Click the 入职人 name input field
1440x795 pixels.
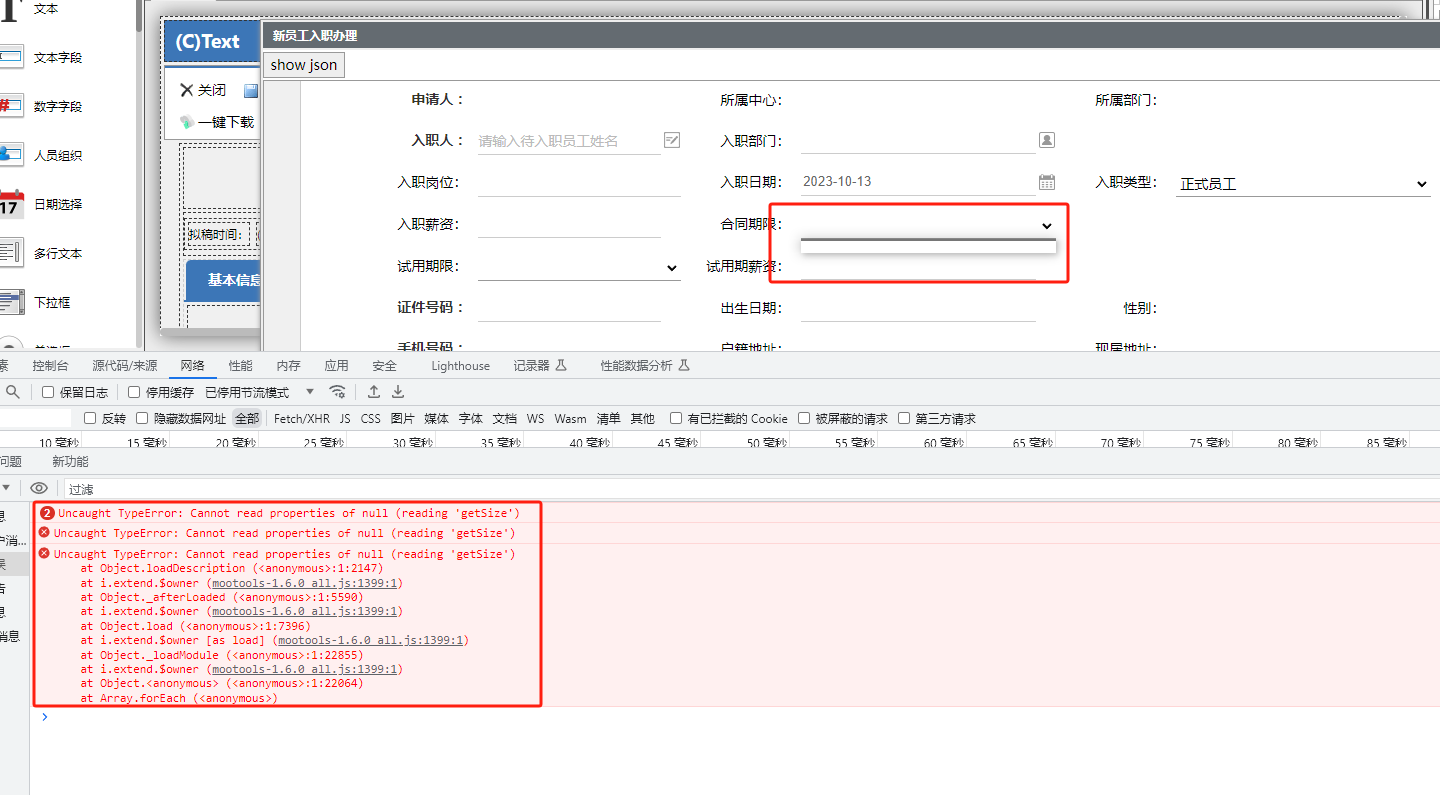[x=569, y=141]
